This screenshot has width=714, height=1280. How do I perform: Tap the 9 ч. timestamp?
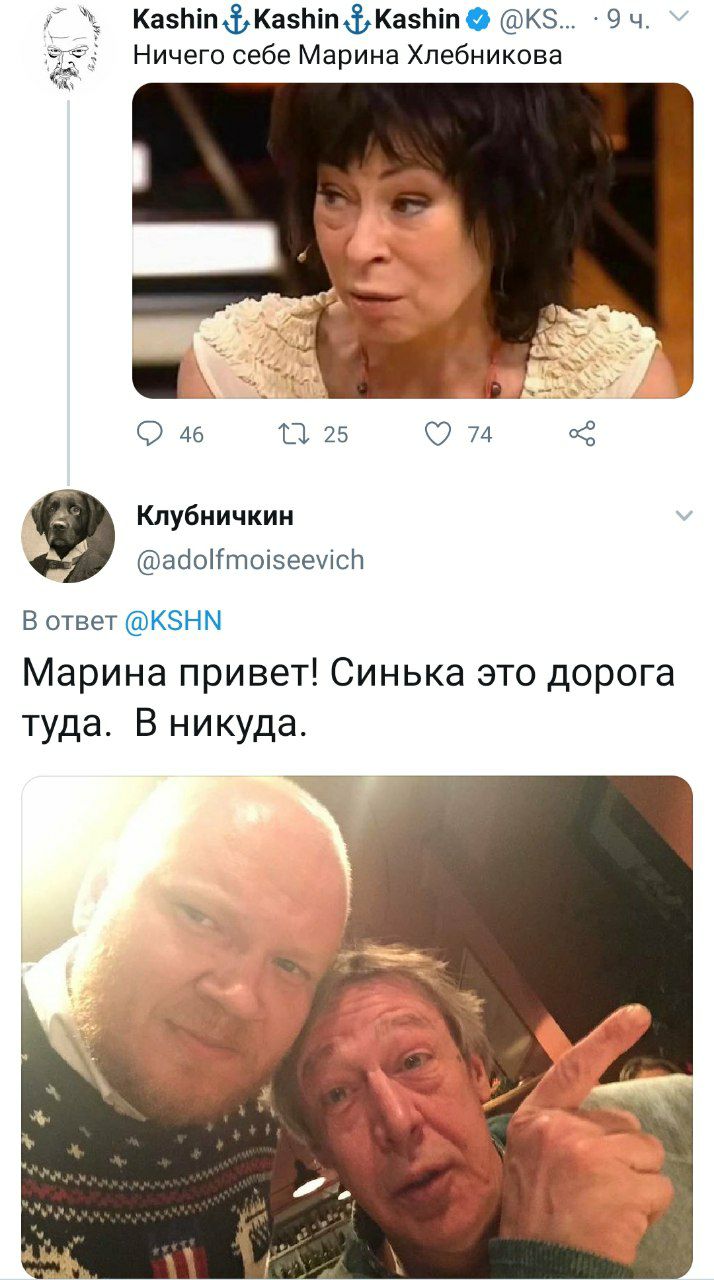point(631,18)
